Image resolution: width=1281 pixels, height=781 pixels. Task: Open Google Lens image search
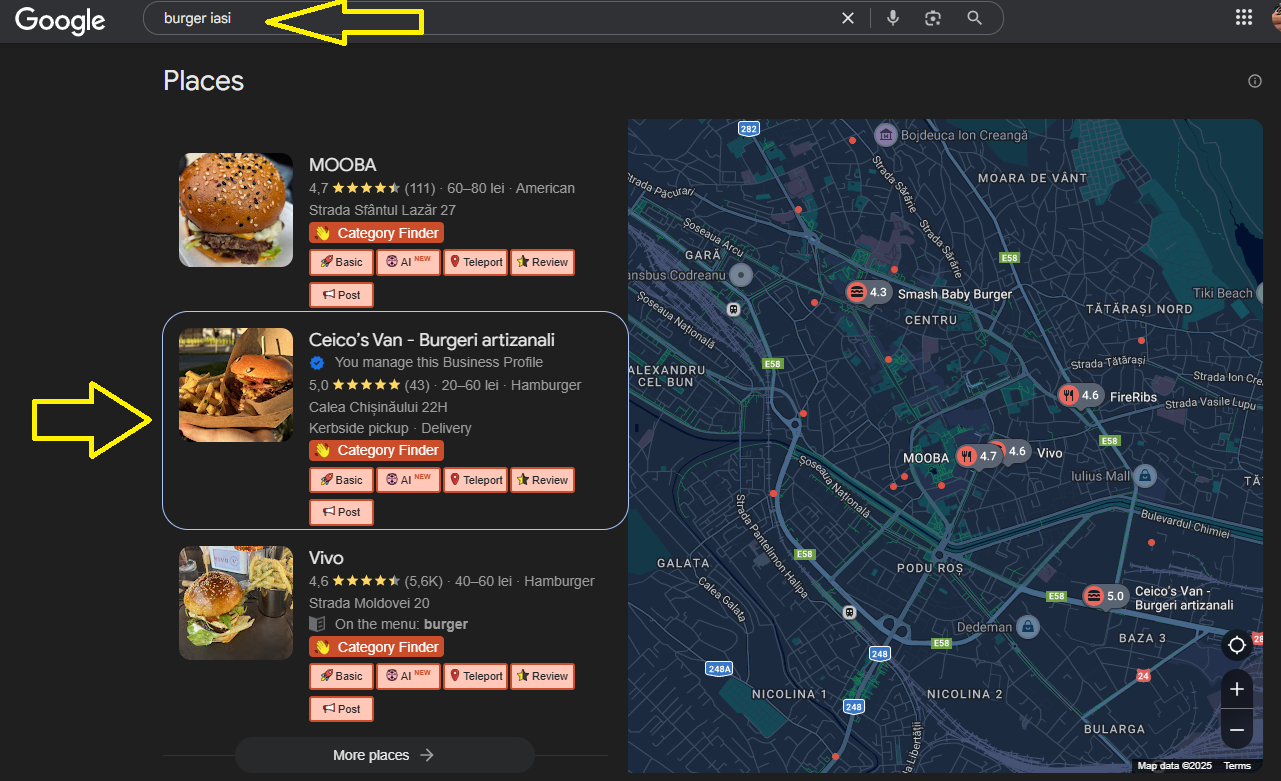pyautogui.click(x=933, y=18)
